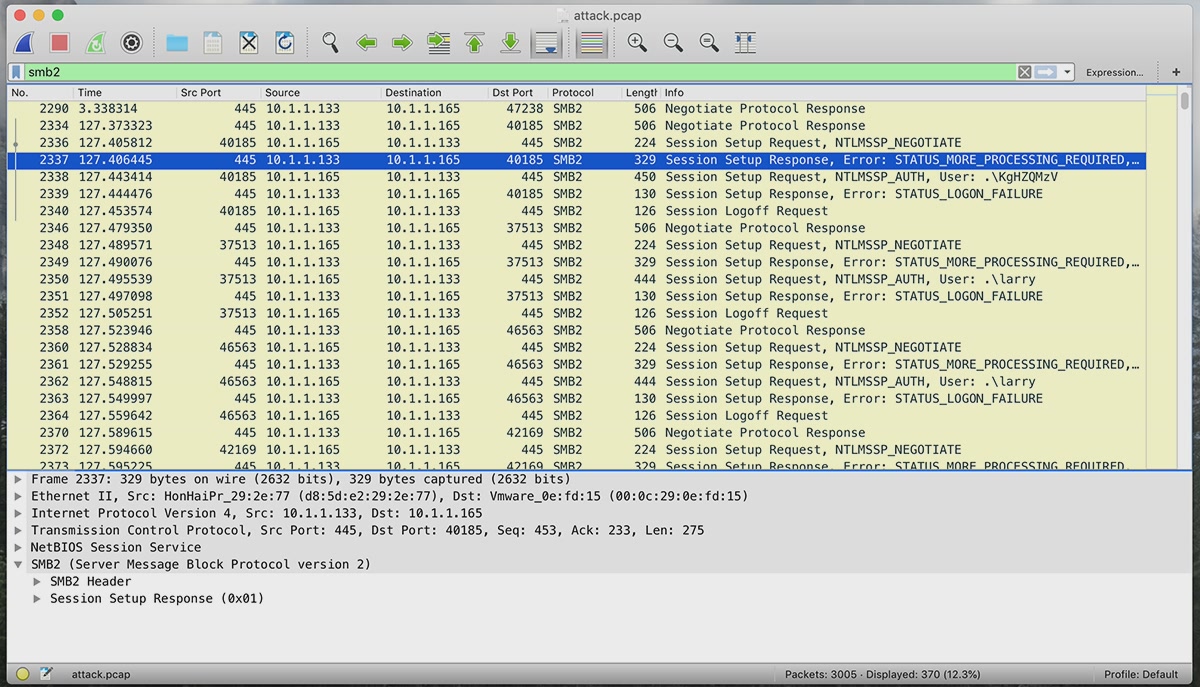Screen dimensions: 1200x687
Task: Open capture options gear icon
Action: point(131,43)
